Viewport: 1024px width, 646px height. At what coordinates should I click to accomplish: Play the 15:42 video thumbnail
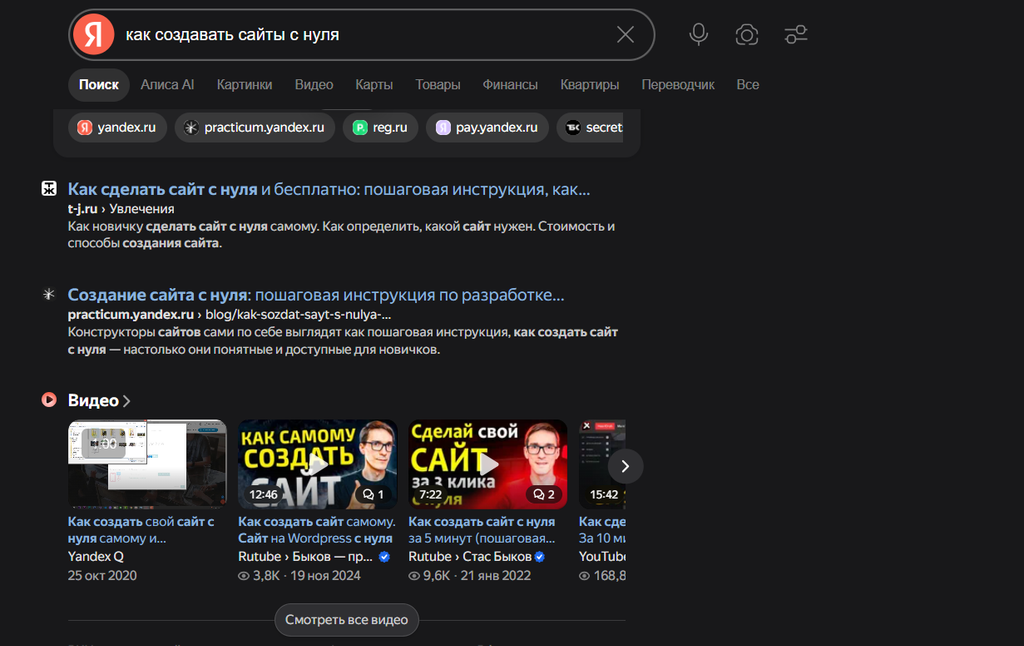pos(601,464)
